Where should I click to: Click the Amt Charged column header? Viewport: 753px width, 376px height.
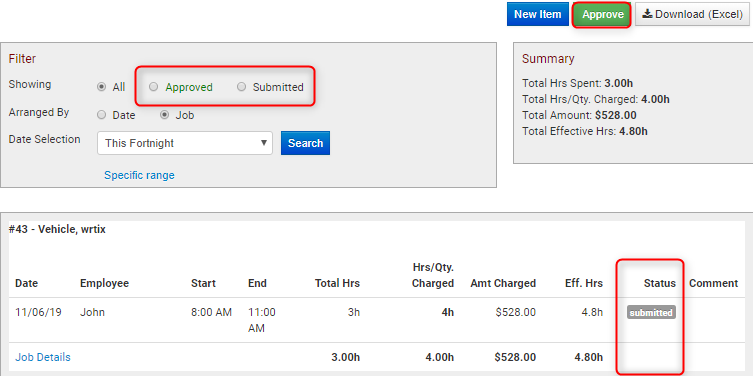[503, 283]
